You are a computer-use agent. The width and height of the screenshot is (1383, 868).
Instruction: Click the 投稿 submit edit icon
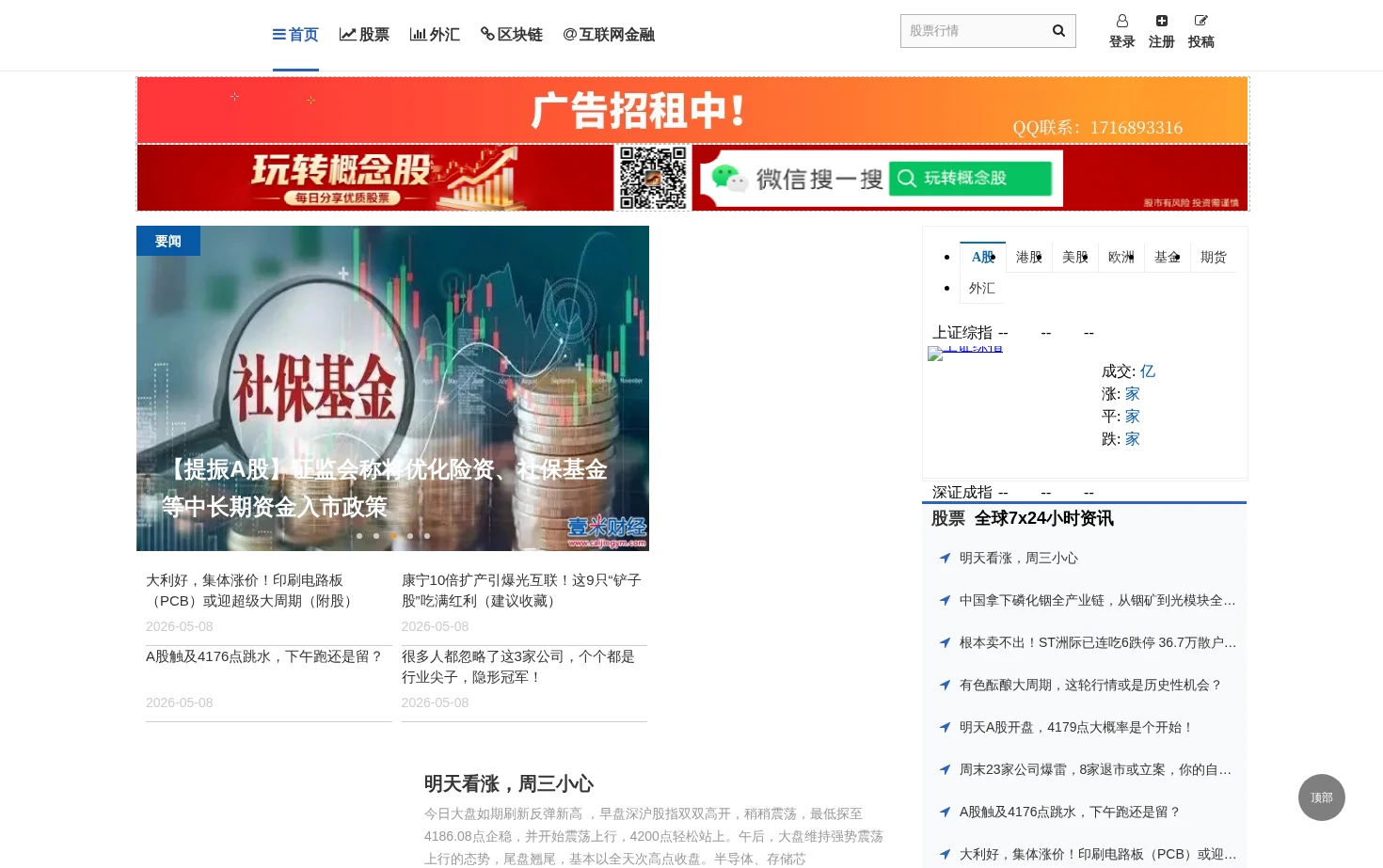tap(1201, 21)
